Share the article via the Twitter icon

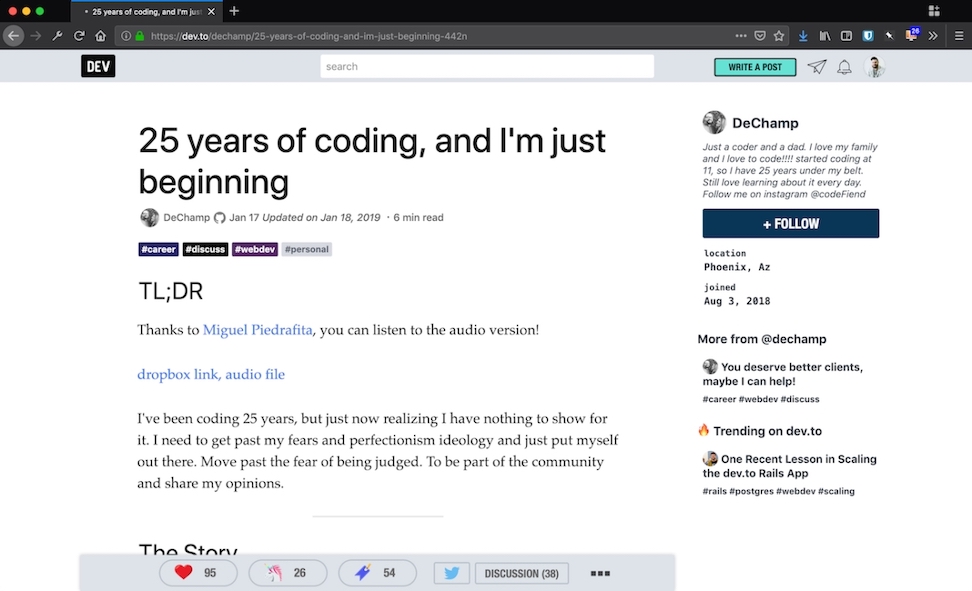click(x=450, y=572)
